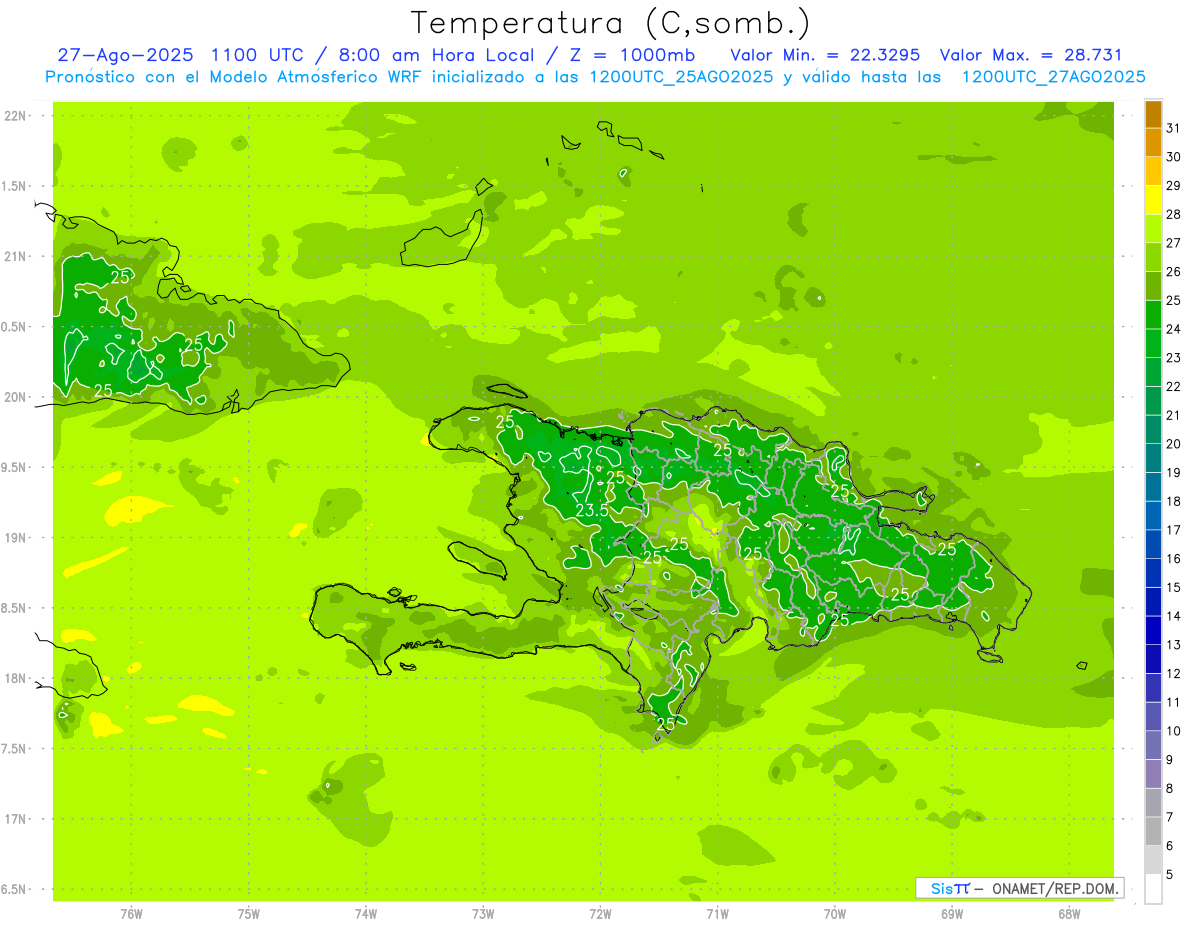This screenshot has height=927, width=1200.
Task: Click the green swatch between legend values 24 and 25
Action: point(1153,314)
